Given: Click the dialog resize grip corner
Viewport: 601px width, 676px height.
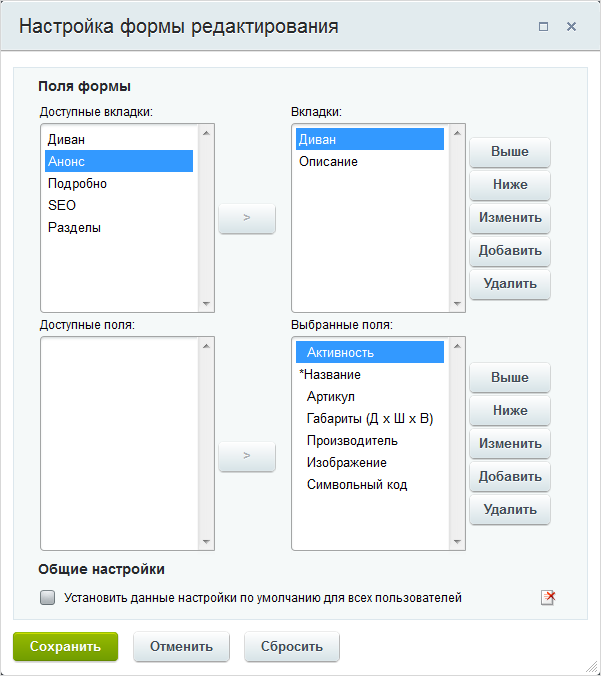Looking at the screenshot, I should [x=593, y=668].
